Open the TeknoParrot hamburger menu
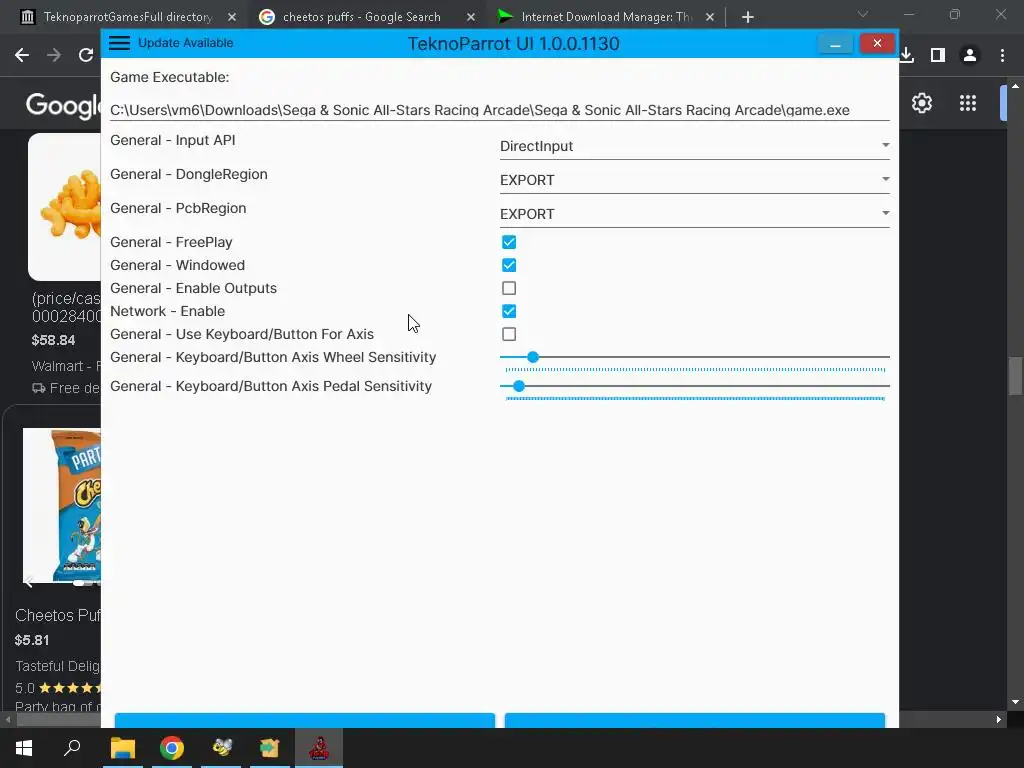Viewport: 1024px width, 768px height. tap(120, 43)
